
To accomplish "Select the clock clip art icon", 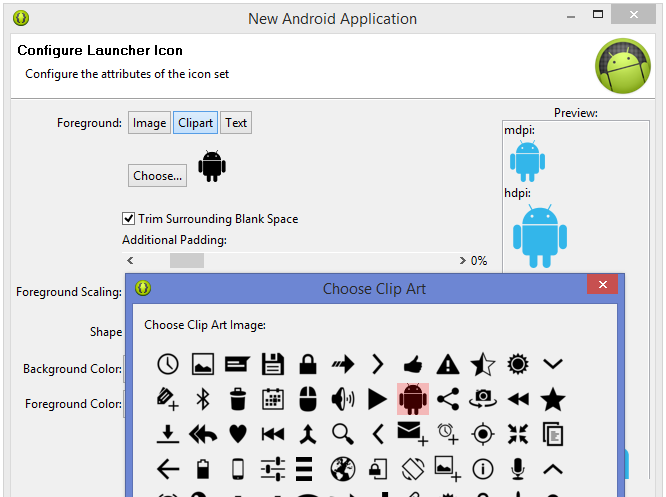I will click(168, 364).
